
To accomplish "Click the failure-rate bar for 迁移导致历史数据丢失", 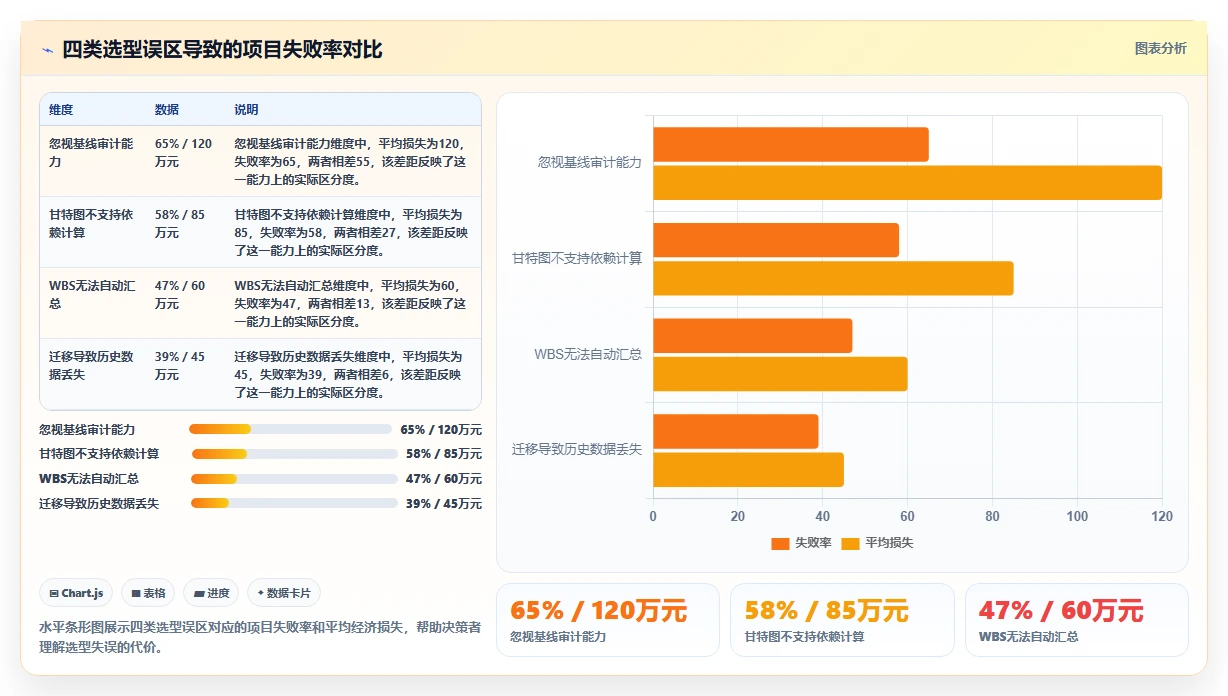I will 736,431.
